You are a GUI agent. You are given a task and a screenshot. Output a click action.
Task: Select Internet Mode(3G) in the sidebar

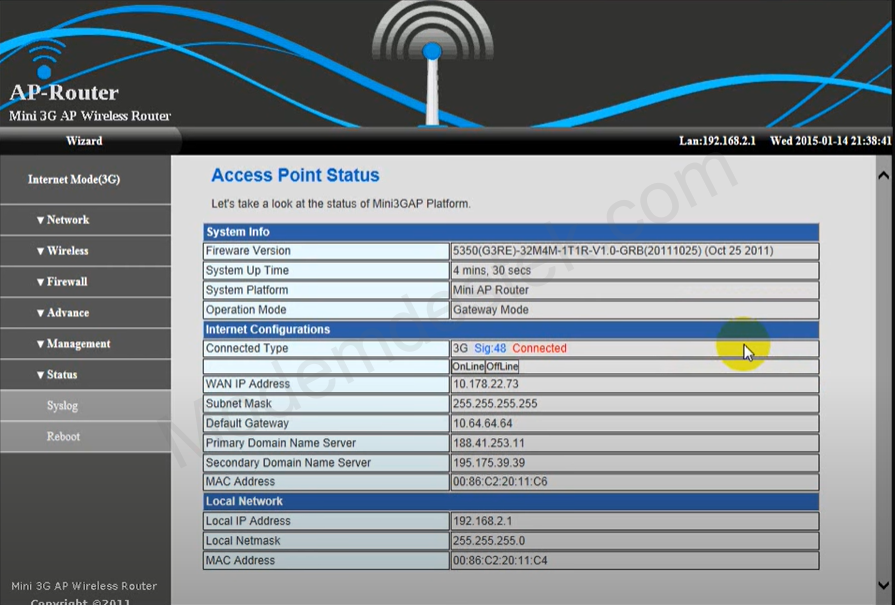[74, 180]
